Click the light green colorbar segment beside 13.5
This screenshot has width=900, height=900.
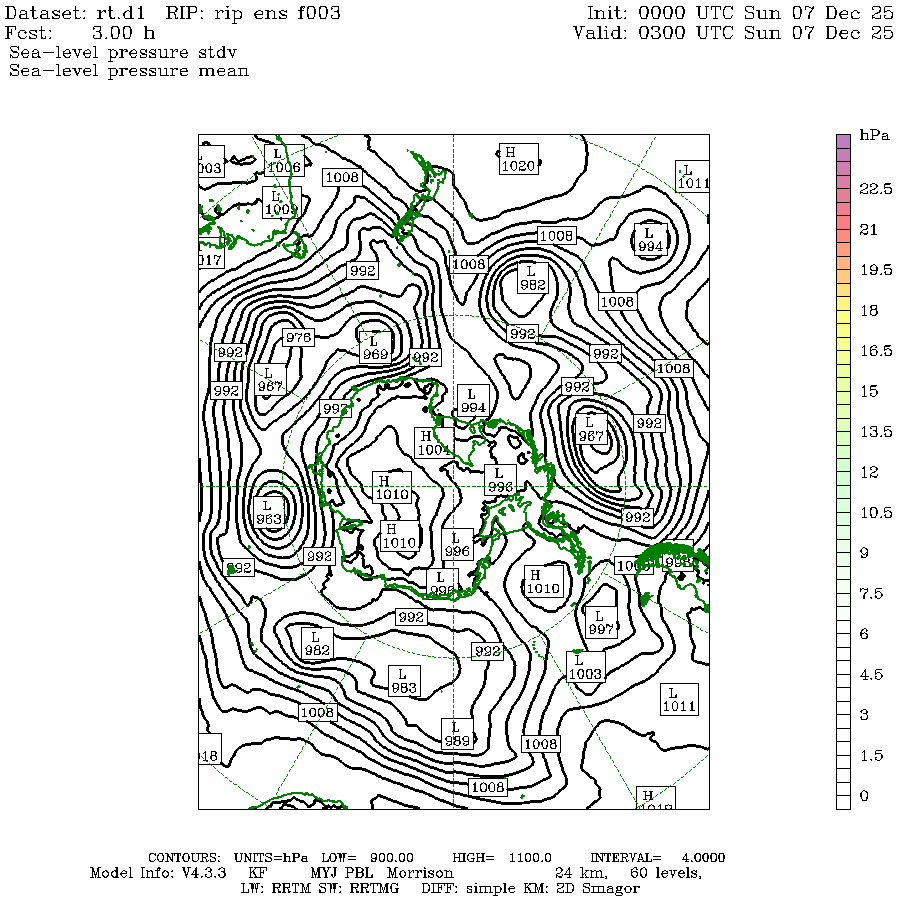click(x=843, y=438)
